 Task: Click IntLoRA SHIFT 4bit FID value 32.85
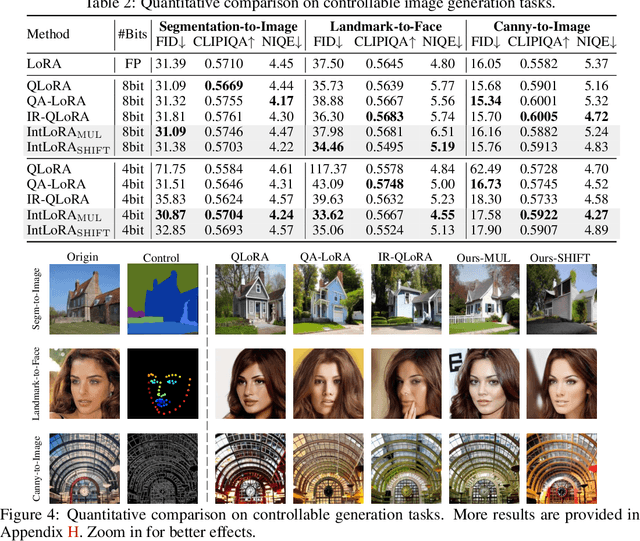[171, 230]
